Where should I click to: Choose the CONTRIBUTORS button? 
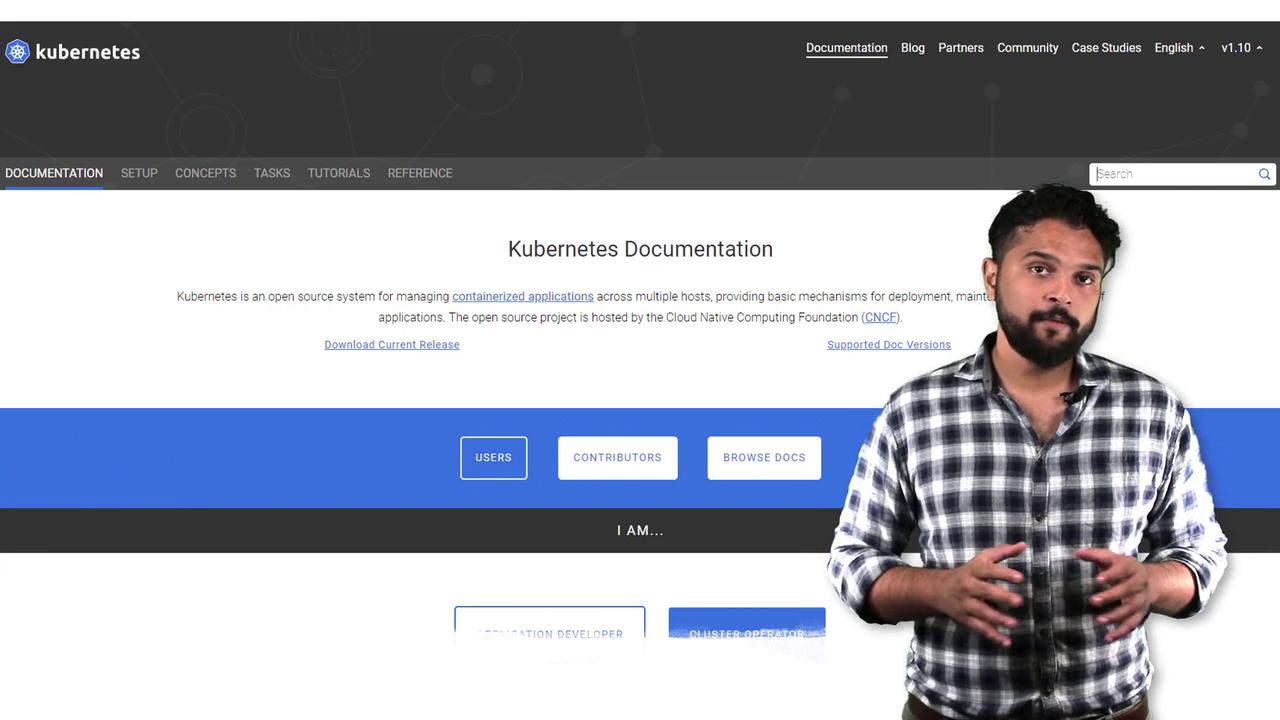click(617, 458)
